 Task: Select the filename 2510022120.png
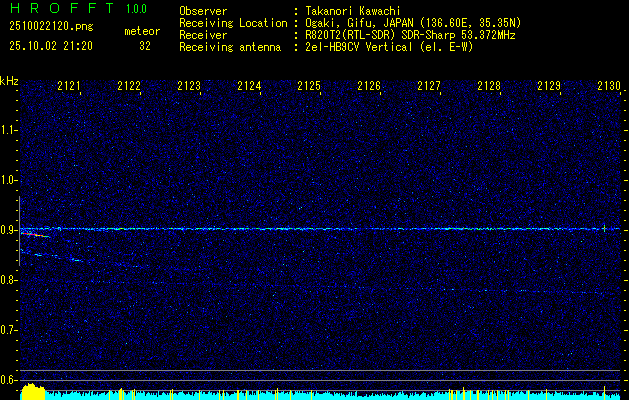click(x=51, y=27)
